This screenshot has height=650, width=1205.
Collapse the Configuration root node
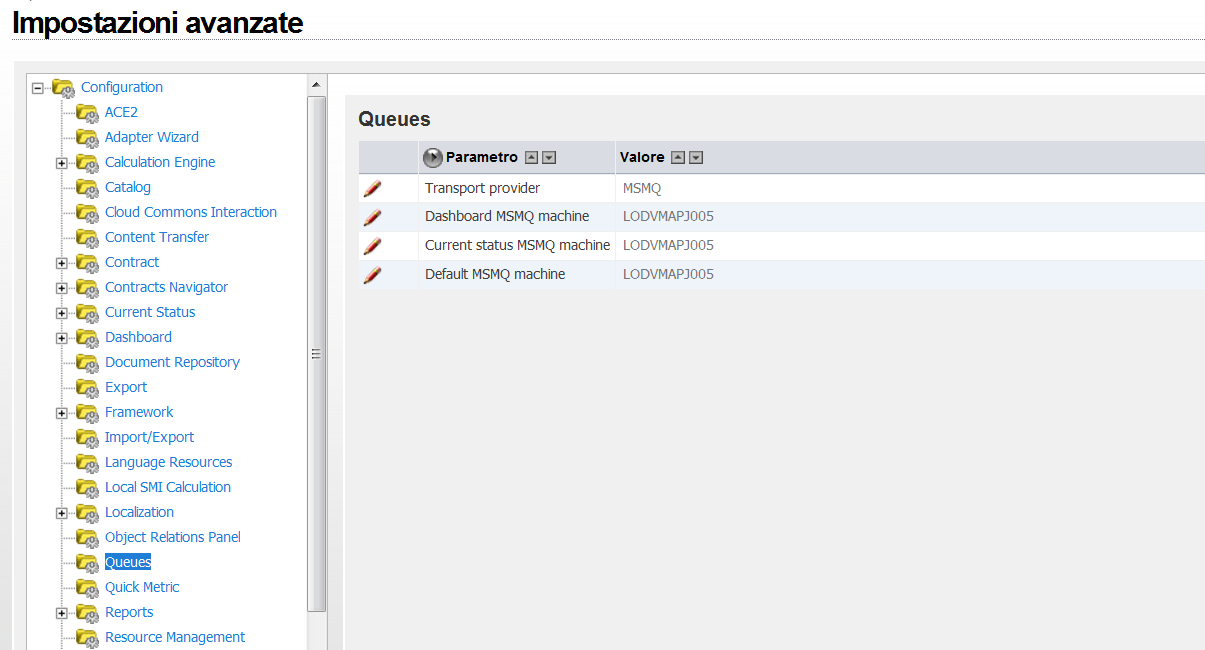(x=38, y=88)
